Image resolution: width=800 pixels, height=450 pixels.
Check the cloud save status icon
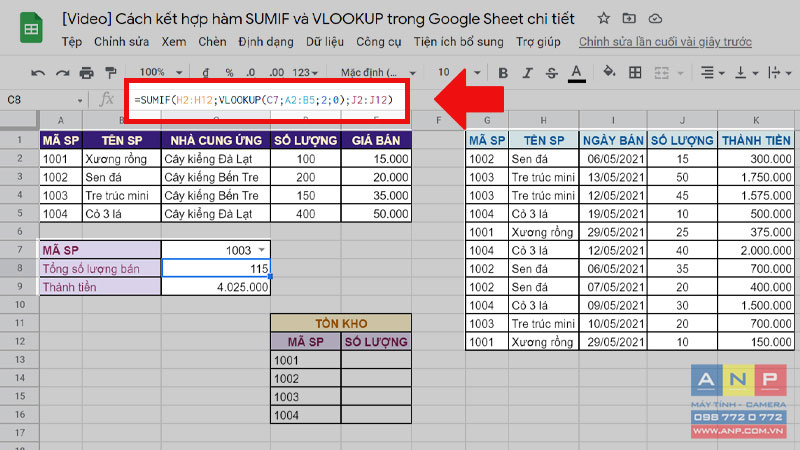[655, 19]
